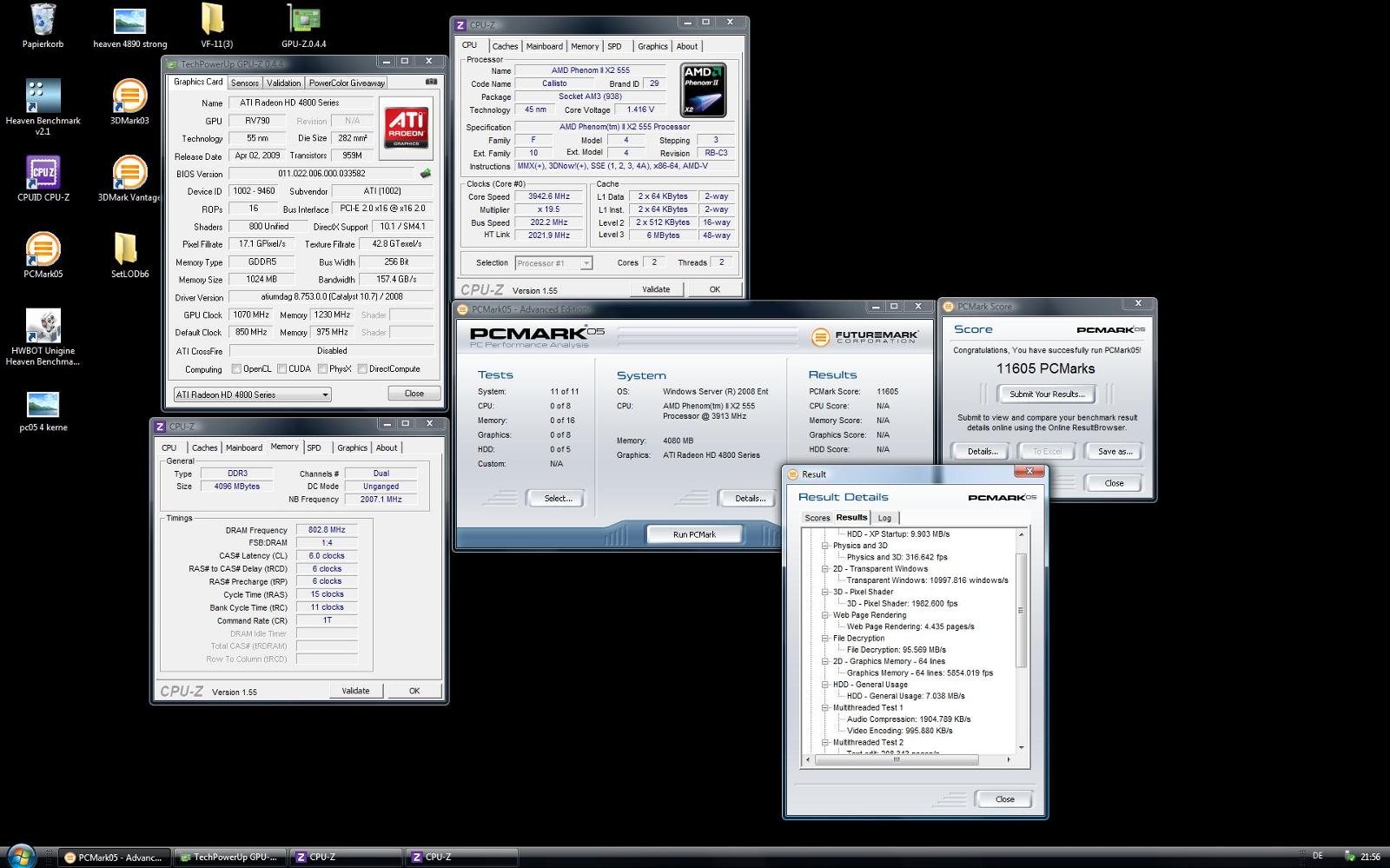
Task: Collapse the Web Page Rendering node
Action: tap(825, 615)
